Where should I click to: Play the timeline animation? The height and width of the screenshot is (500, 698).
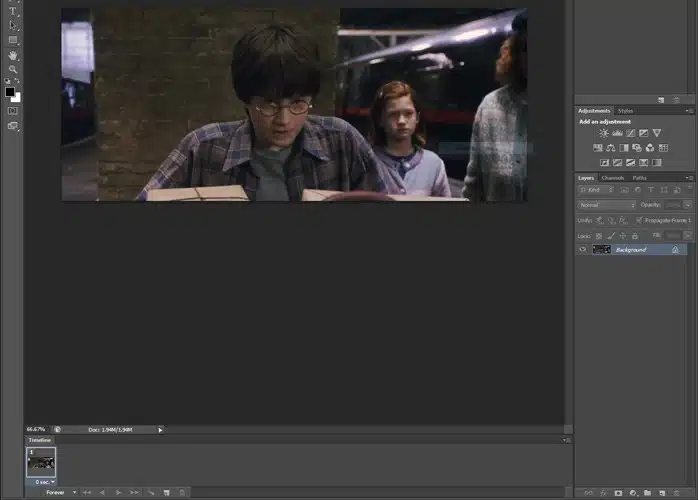(119, 492)
